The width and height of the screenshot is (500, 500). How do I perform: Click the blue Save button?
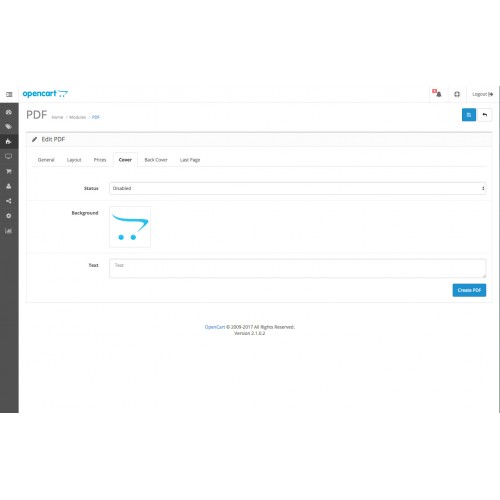(469, 115)
